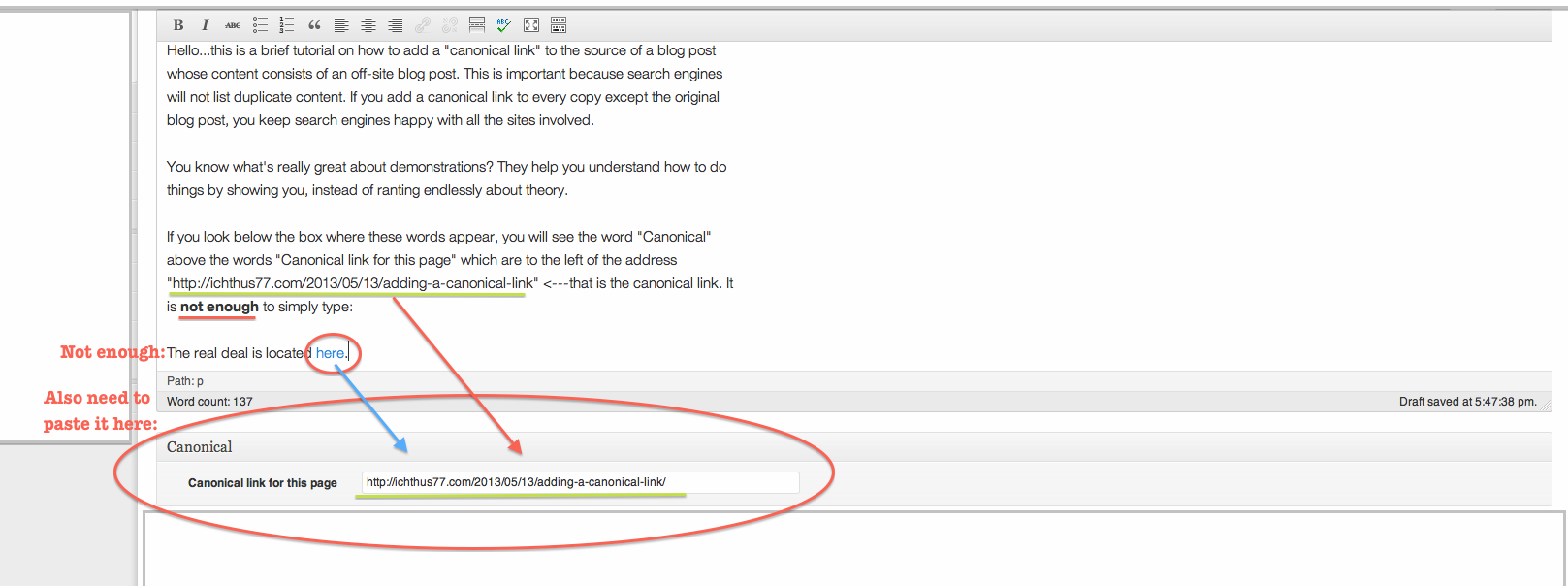The height and width of the screenshot is (586, 1568).
Task: Click the bold "not enough" text
Action: 219,307
